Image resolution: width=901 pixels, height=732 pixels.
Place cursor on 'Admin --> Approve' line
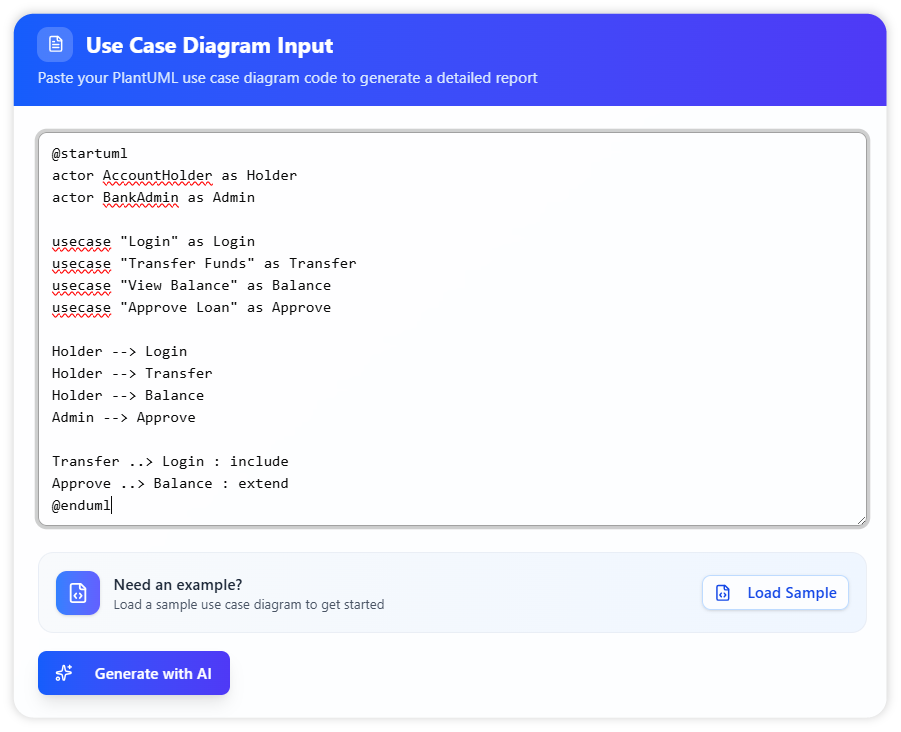(x=123, y=418)
